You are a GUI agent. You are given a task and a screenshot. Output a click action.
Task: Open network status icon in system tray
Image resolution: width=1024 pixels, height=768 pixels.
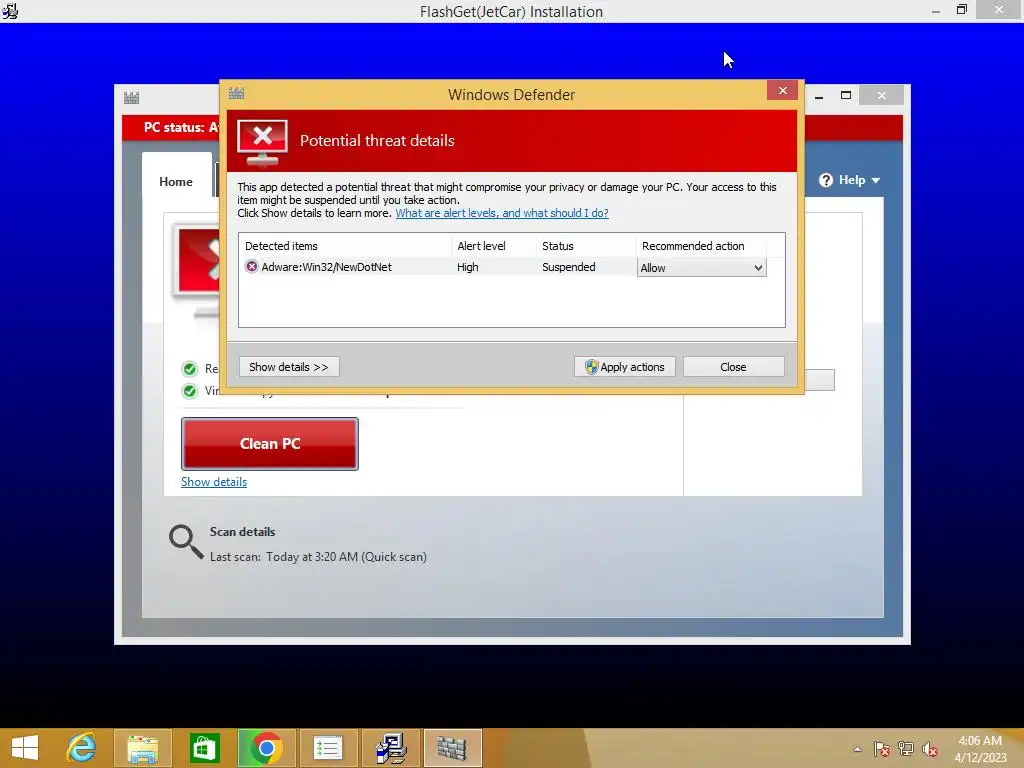point(906,749)
